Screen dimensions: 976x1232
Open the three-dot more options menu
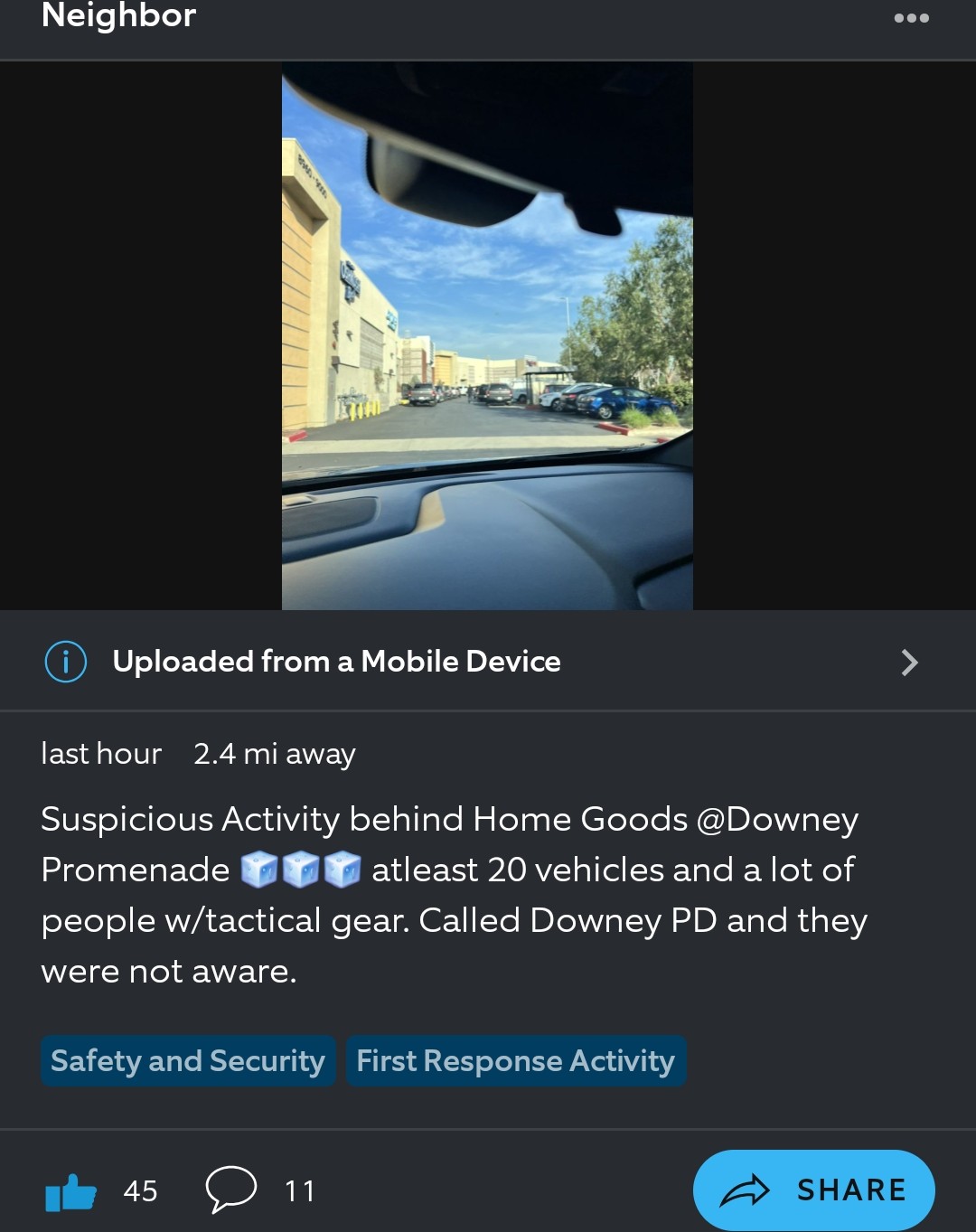(911, 18)
